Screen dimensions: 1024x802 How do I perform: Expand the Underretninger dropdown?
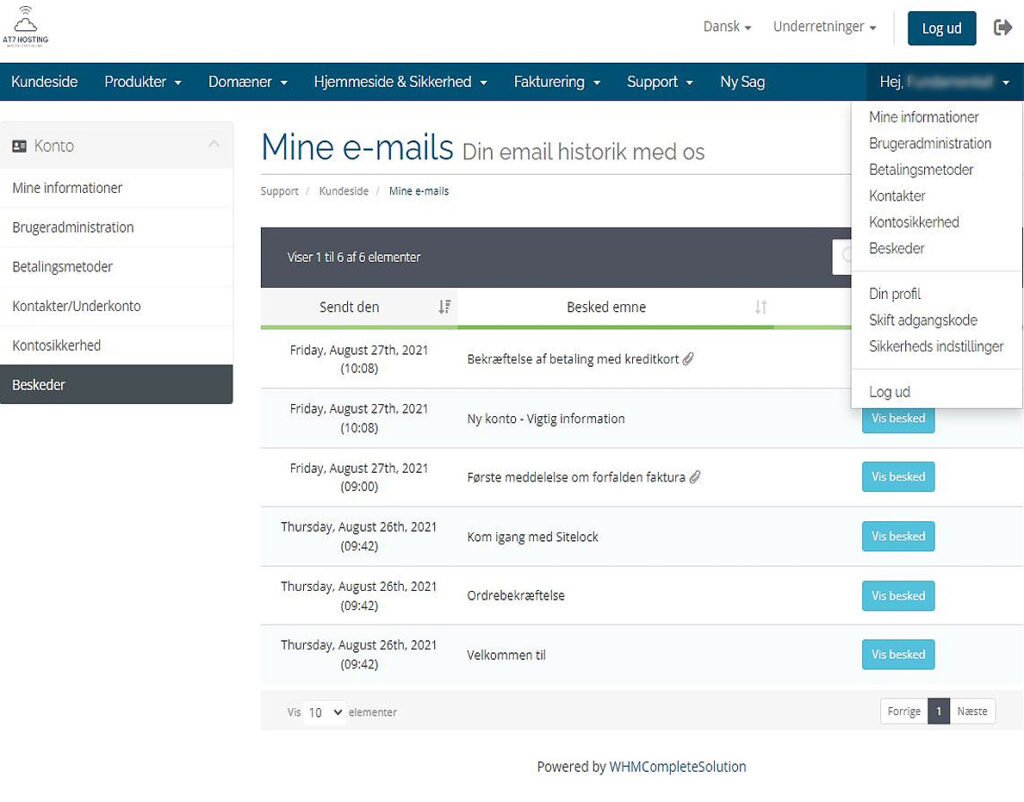click(824, 27)
